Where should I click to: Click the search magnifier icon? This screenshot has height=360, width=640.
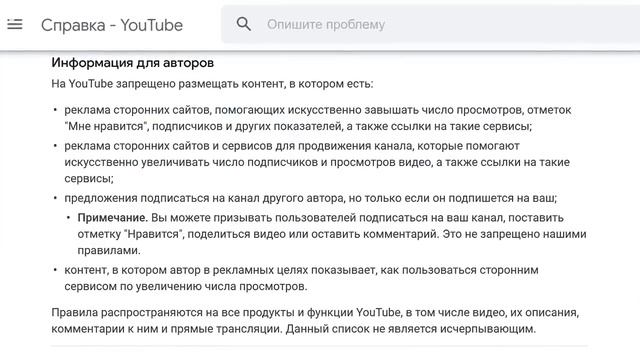pos(244,24)
